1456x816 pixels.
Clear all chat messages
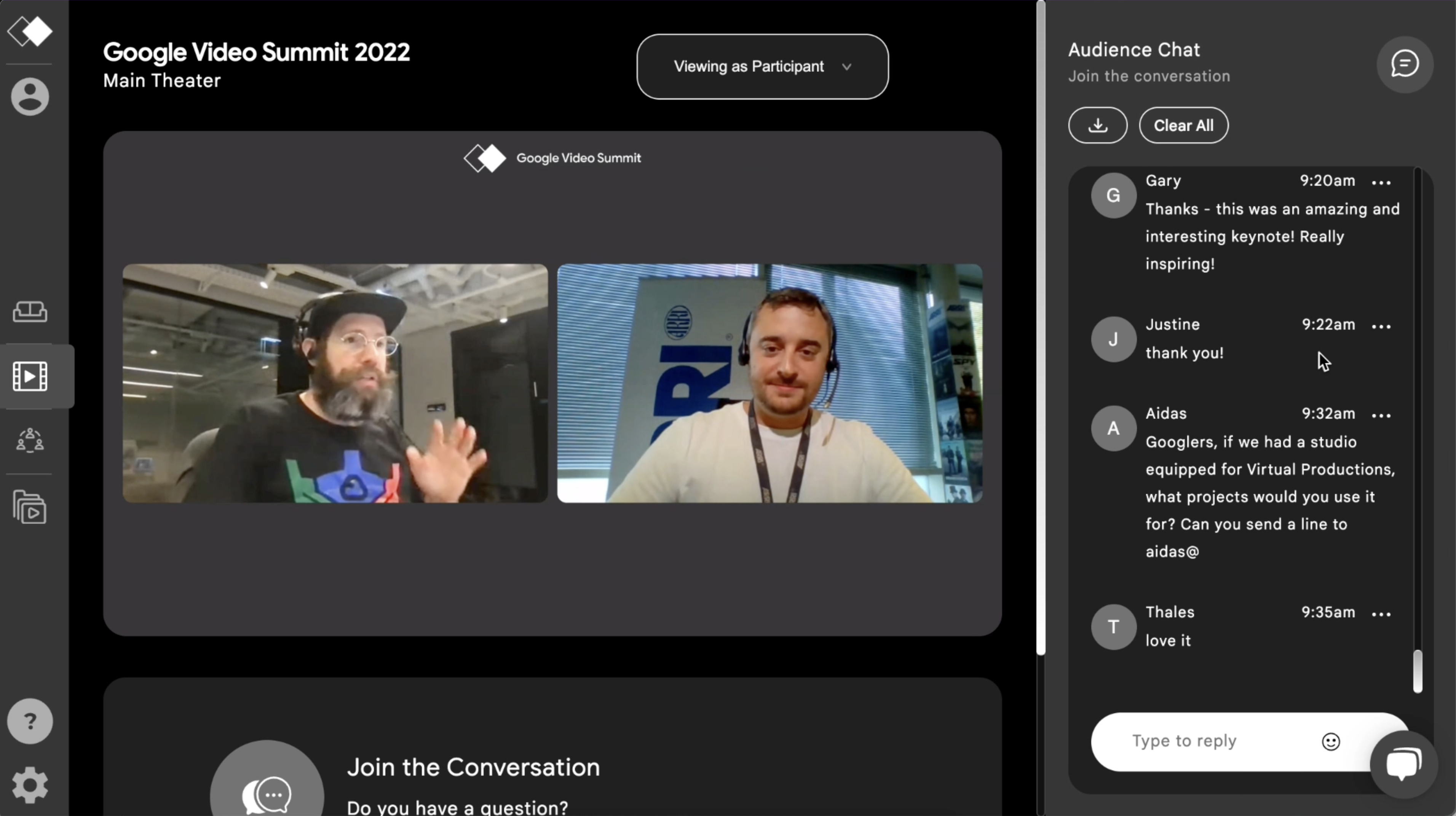pos(1183,126)
